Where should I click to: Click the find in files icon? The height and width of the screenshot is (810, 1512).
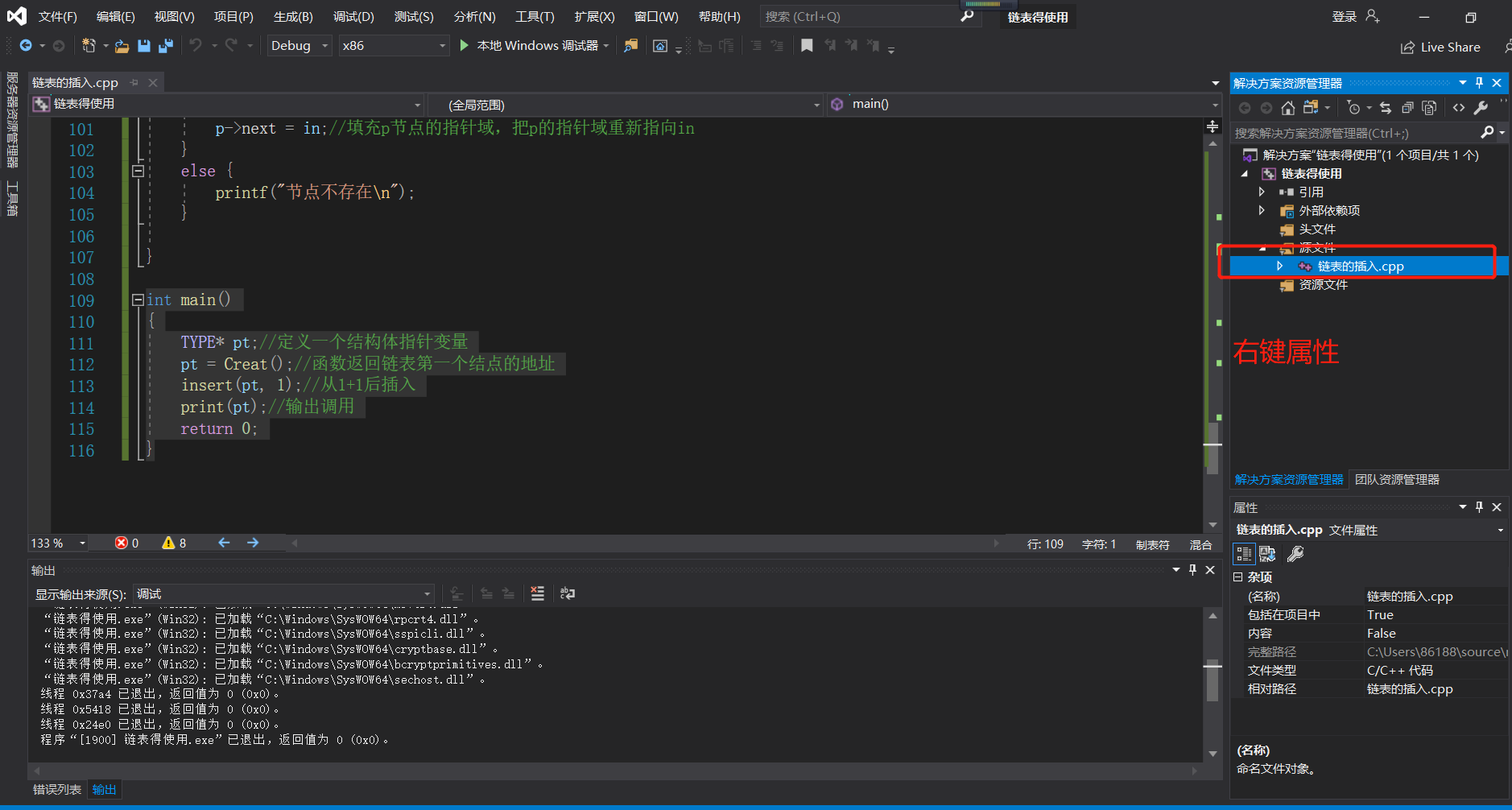631,46
